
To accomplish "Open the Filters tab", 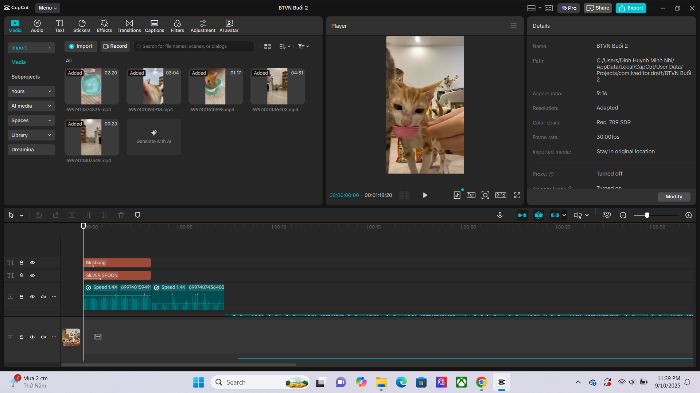I will pos(177,26).
